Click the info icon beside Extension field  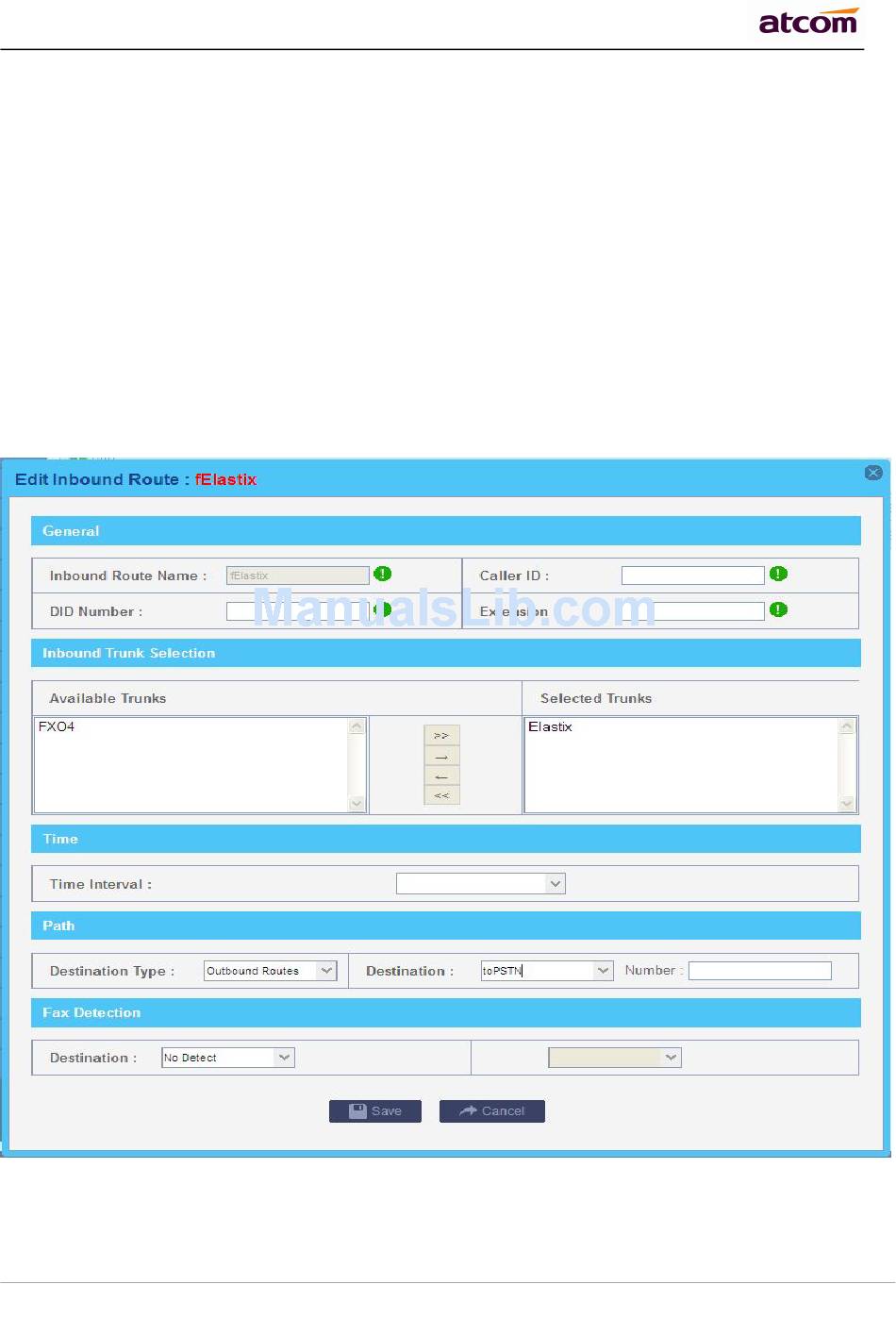pos(778,609)
